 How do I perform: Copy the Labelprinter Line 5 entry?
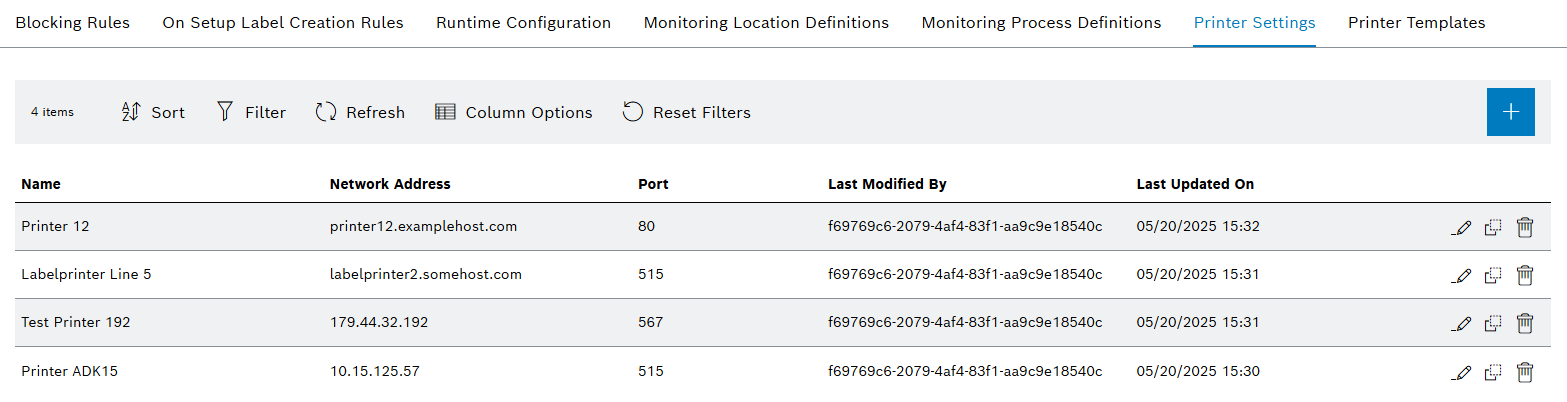[1493, 275]
